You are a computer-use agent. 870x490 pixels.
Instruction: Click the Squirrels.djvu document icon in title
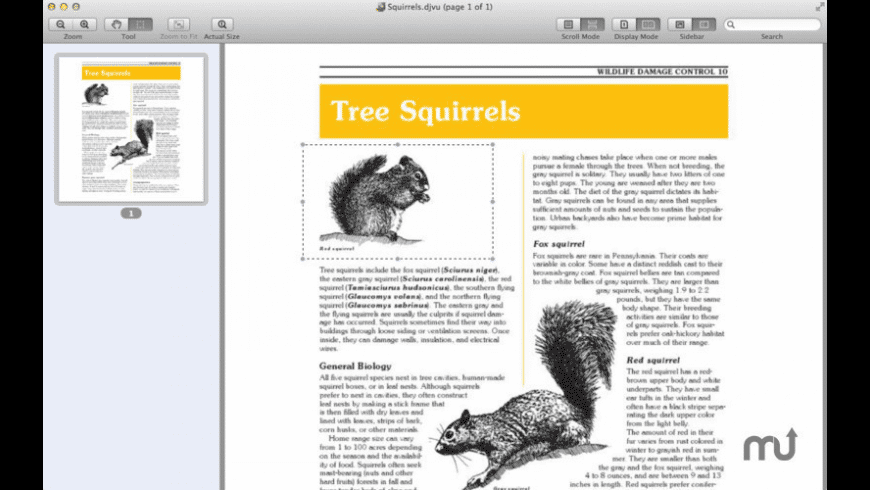[381, 7]
